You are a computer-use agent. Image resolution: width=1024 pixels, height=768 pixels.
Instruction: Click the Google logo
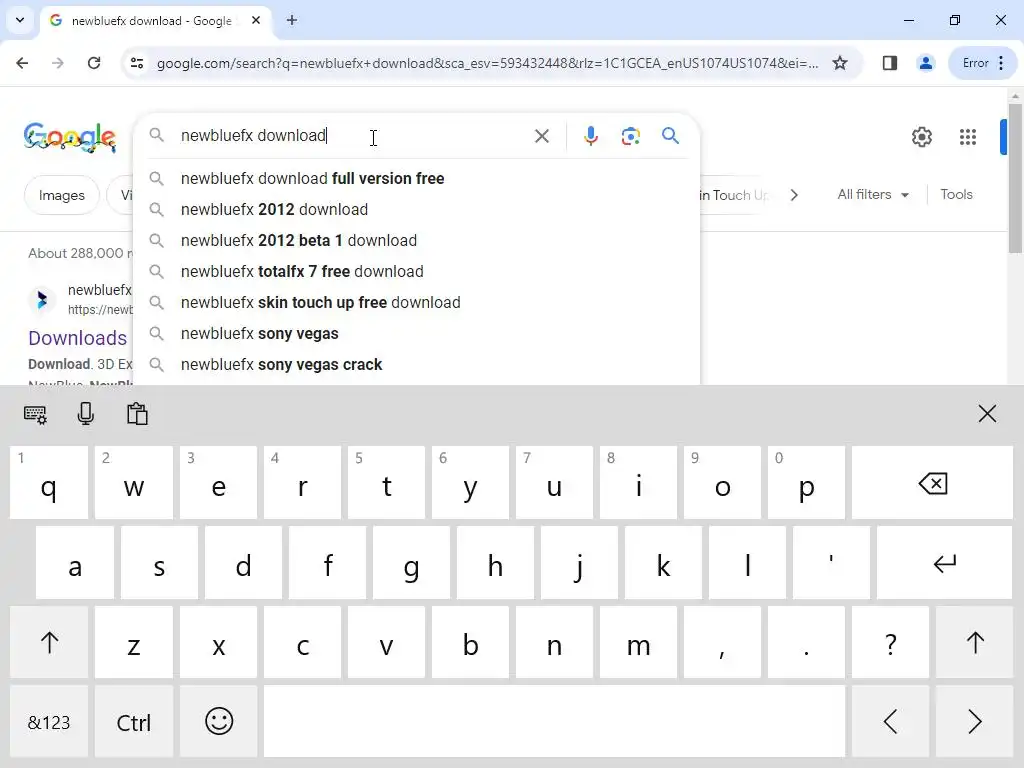[70, 137]
